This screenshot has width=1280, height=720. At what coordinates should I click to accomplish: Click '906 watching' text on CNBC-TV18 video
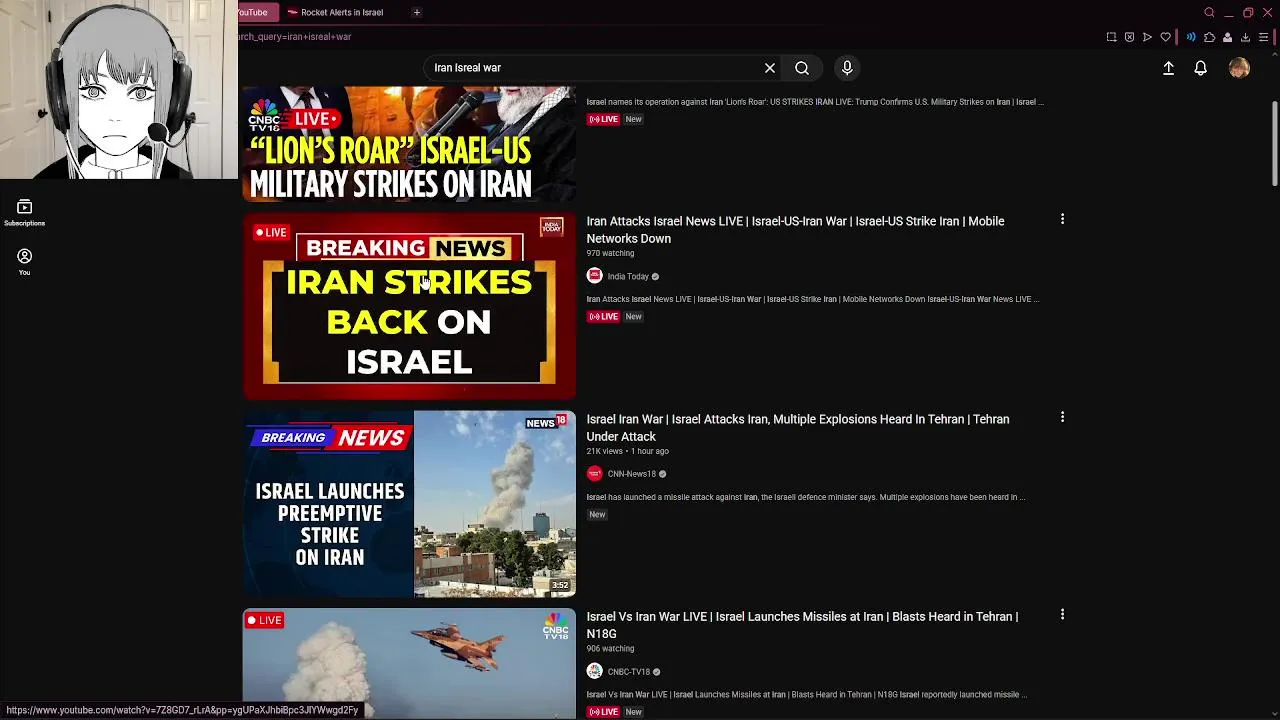click(610, 648)
